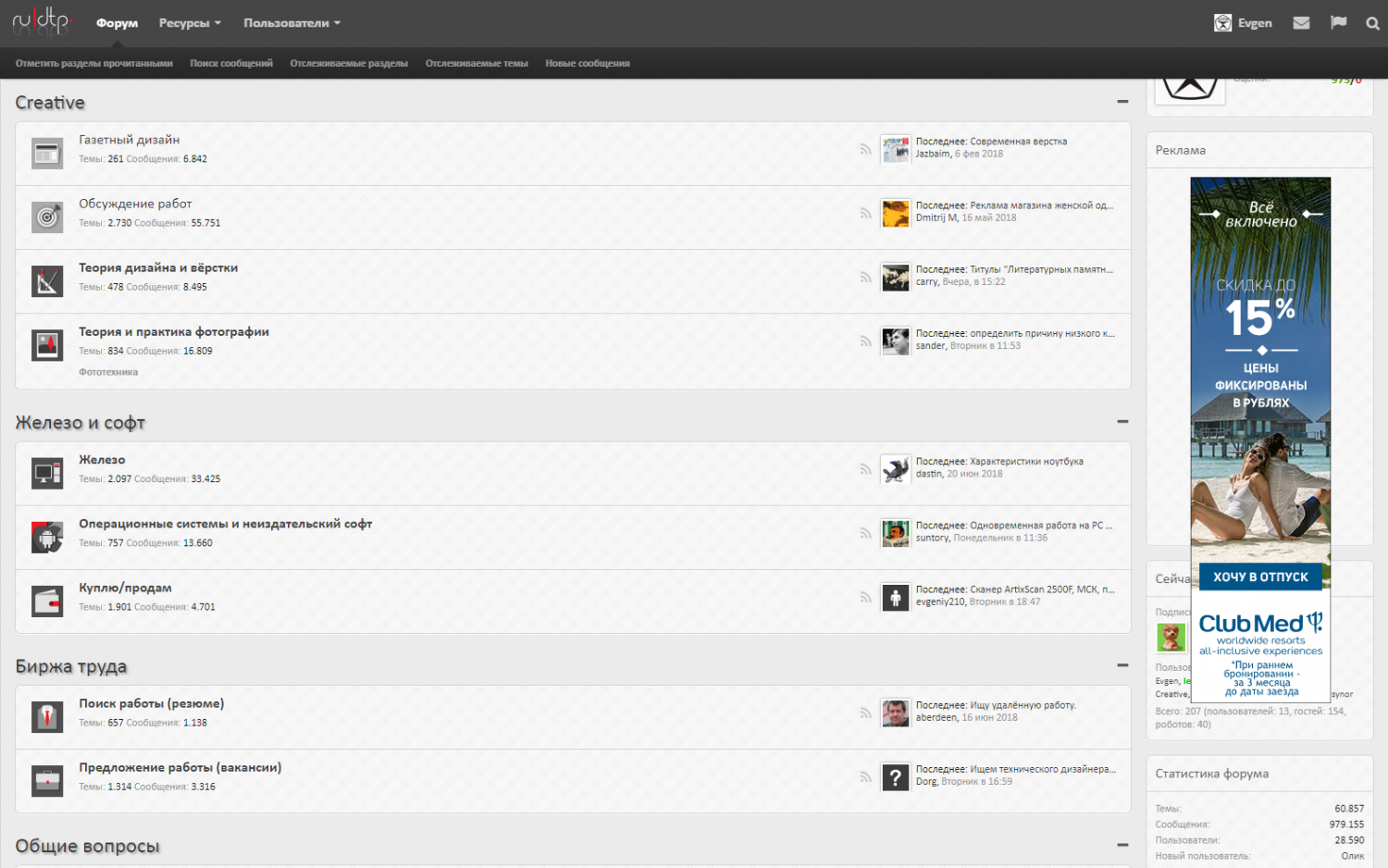Open the Creative category heading
Image resolution: width=1388 pixels, height=868 pixels.
[50, 103]
